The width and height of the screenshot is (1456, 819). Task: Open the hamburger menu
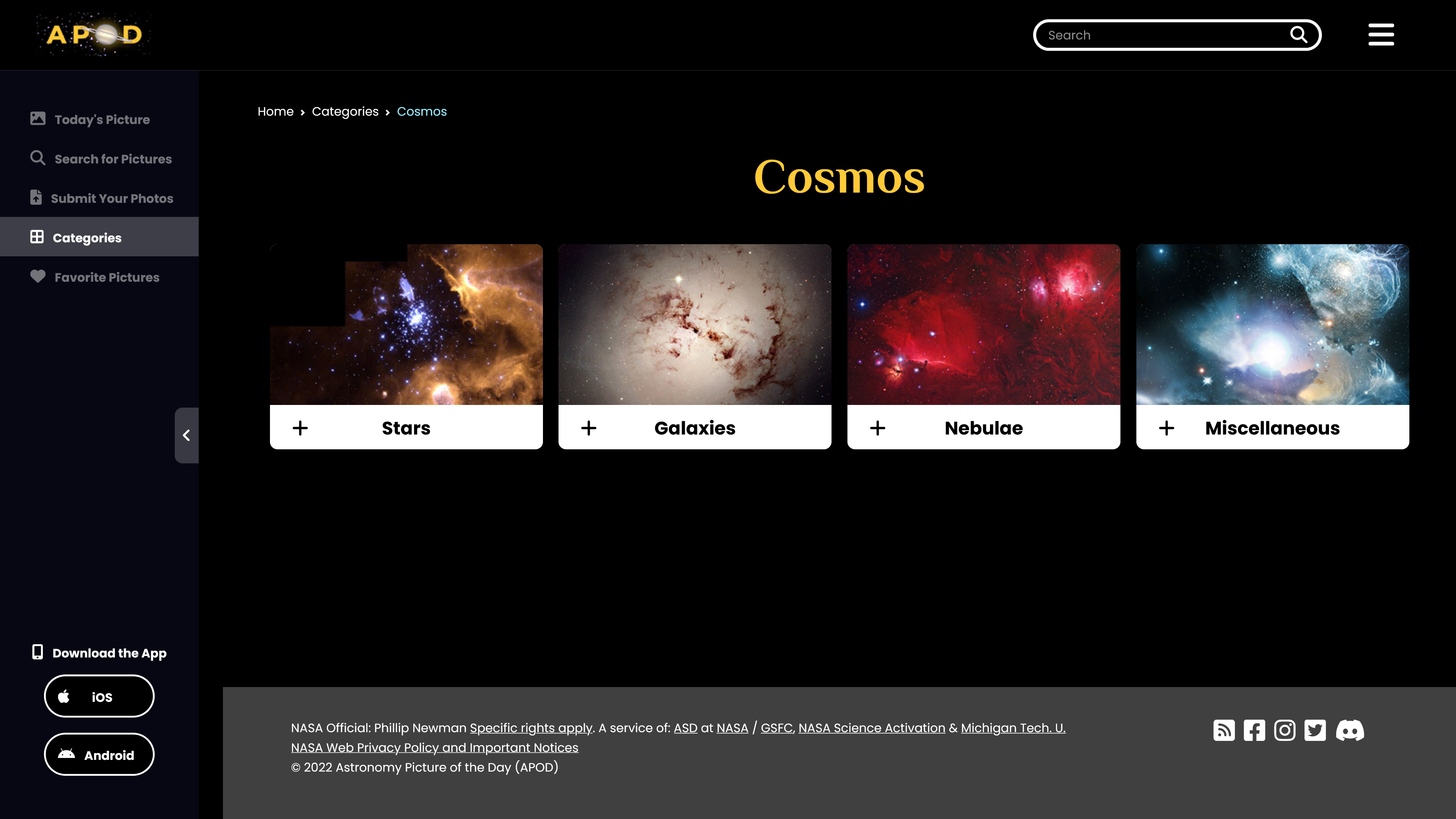coord(1381,35)
